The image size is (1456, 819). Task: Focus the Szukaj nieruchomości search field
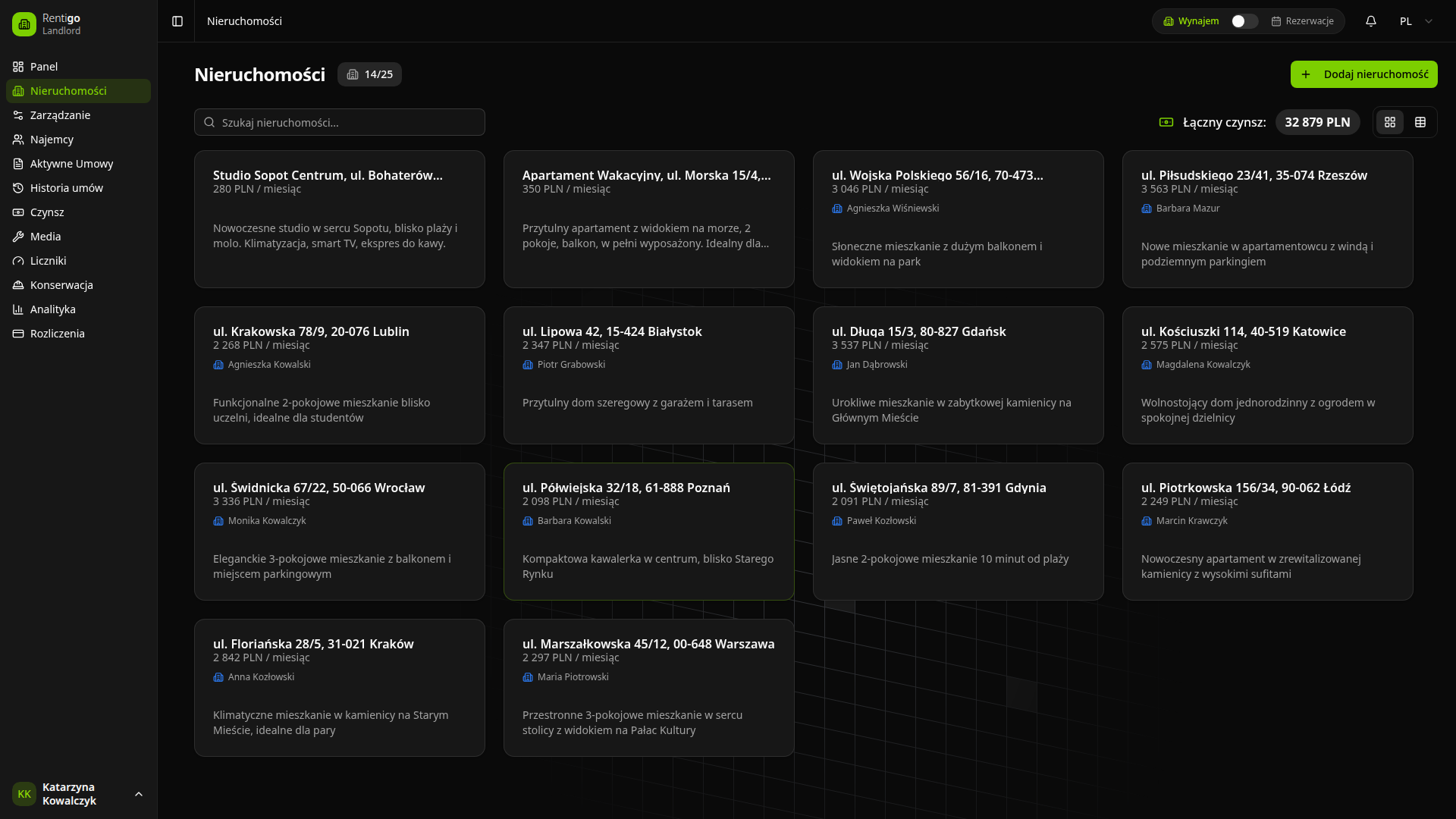(x=340, y=122)
